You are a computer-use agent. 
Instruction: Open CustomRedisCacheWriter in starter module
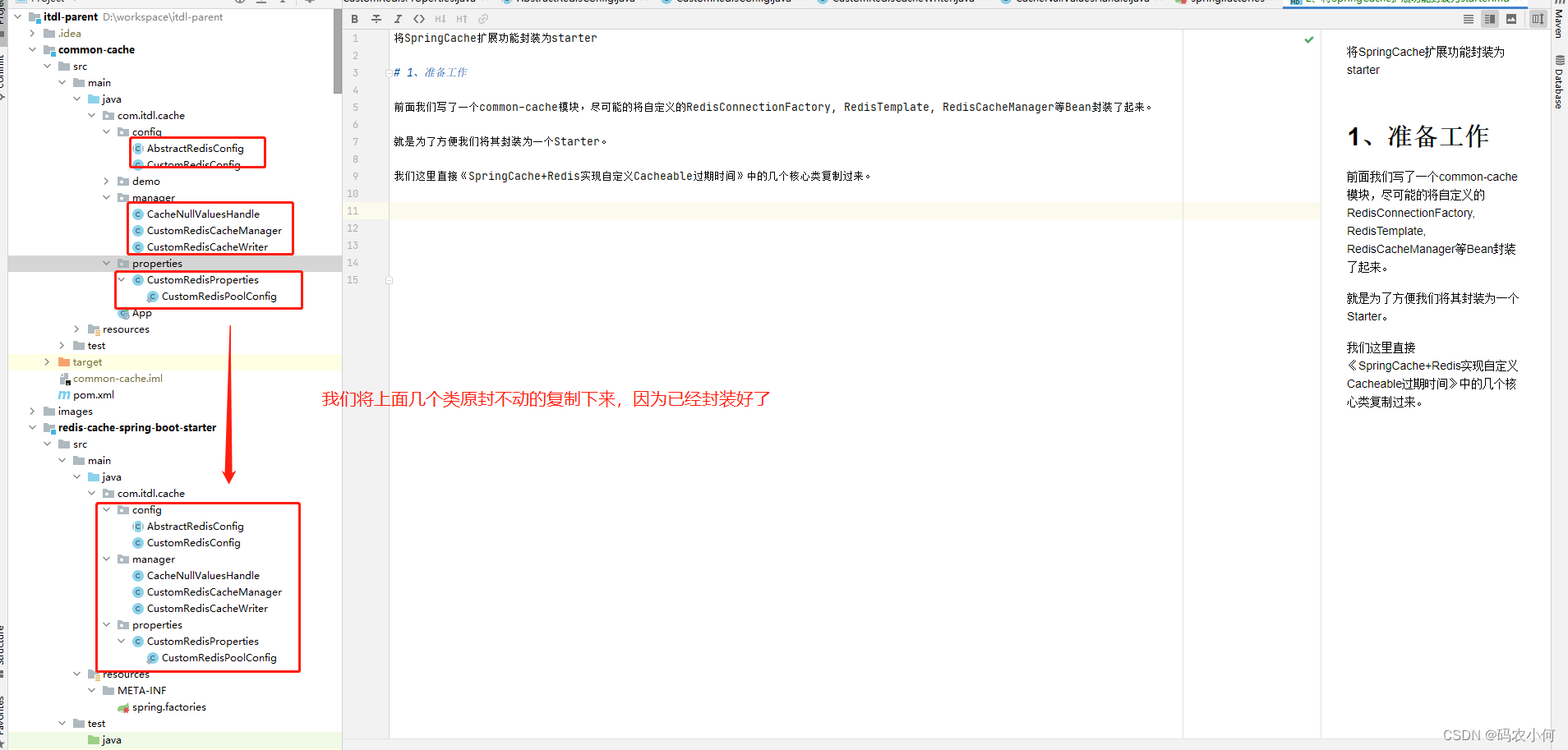(207, 608)
